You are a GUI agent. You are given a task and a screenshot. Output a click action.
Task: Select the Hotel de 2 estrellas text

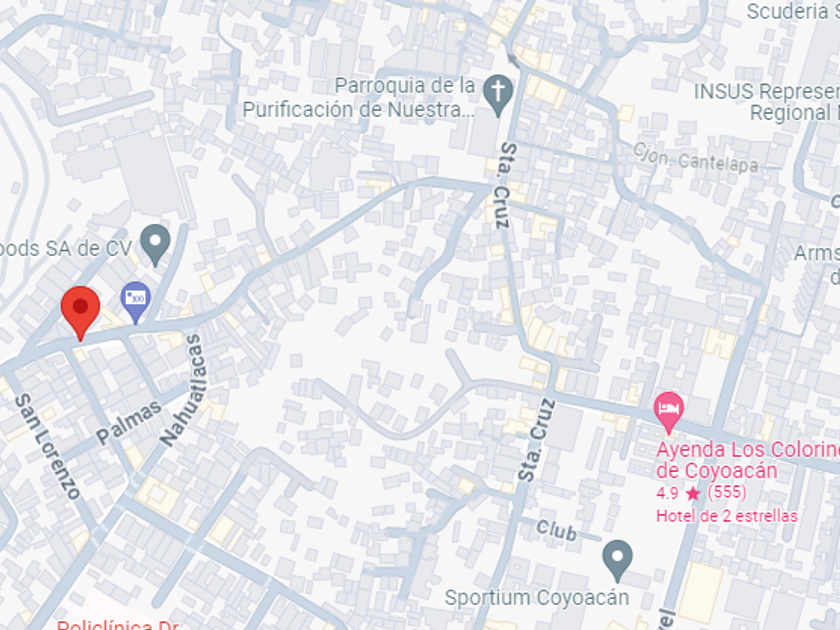[727, 516]
